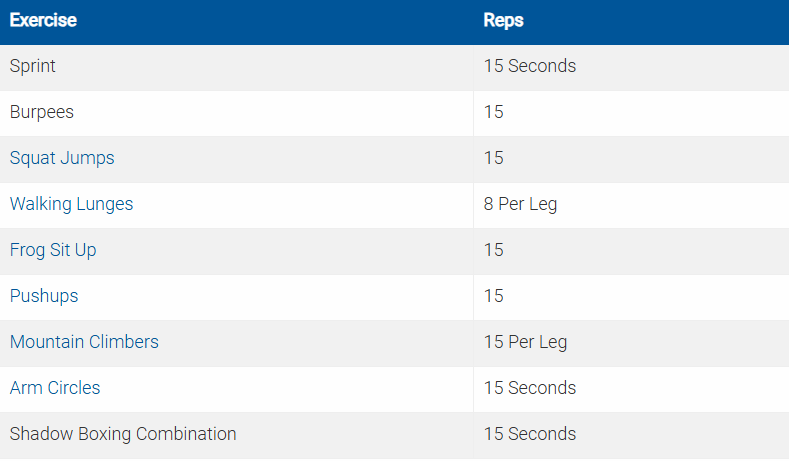Open the Squat Jumps exercise link
Image resolution: width=789 pixels, height=461 pixels.
tap(62, 158)
